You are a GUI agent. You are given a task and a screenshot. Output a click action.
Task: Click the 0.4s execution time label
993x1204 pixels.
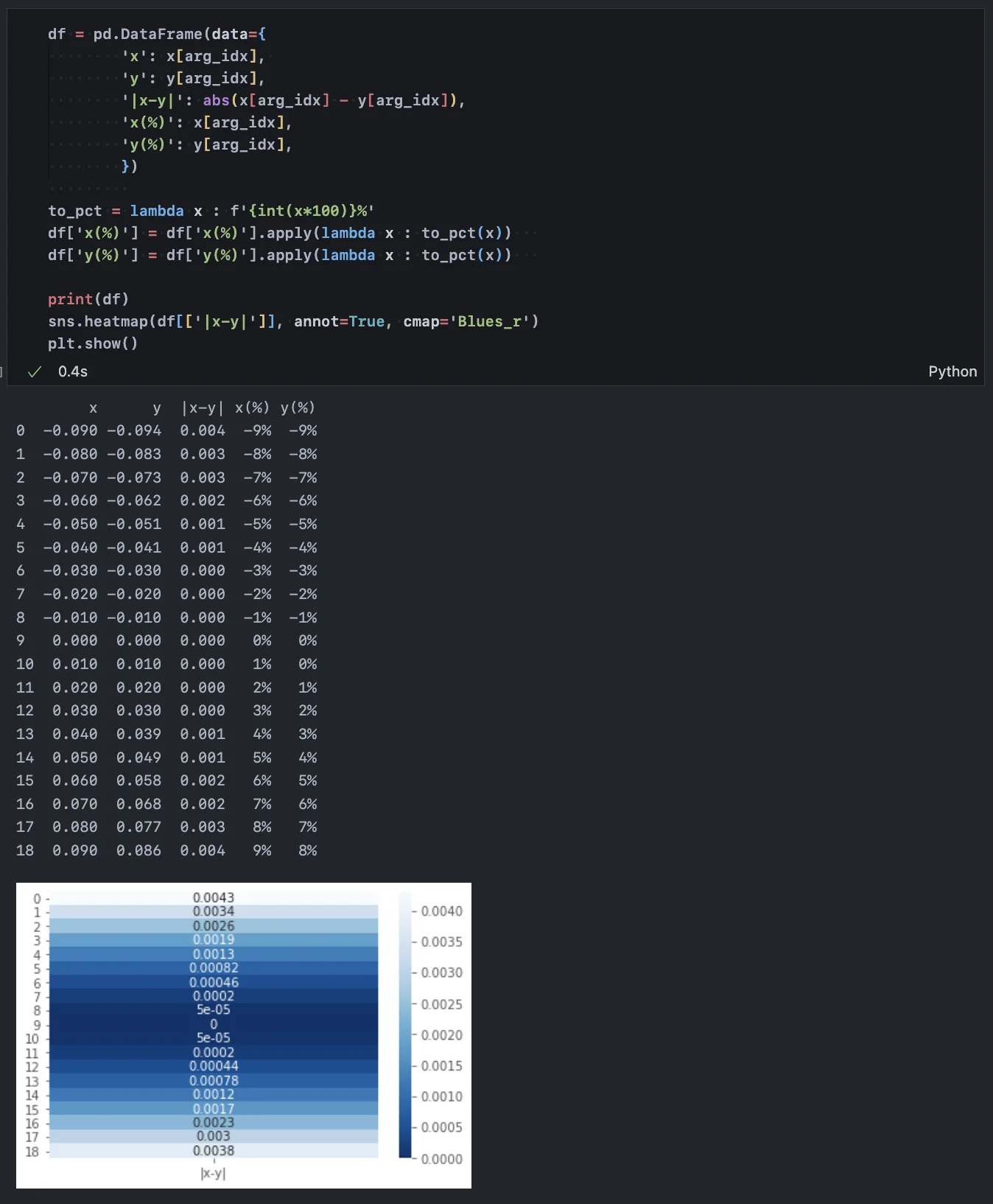[x=73, y=371]
